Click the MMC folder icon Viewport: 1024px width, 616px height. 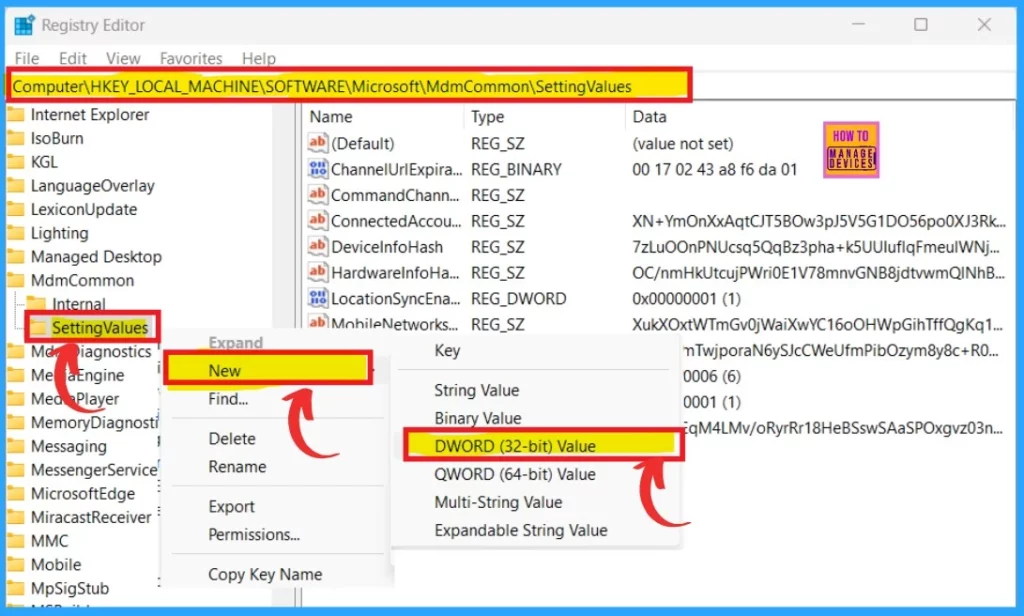click(16, 541)
